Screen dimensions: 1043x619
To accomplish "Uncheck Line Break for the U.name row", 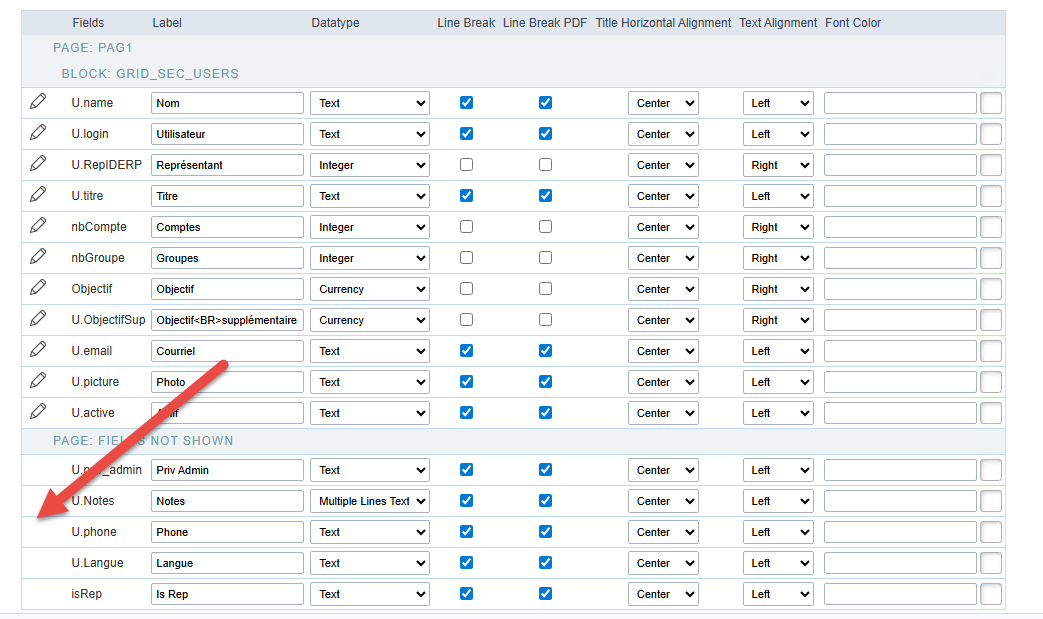I will click(466, 103).
